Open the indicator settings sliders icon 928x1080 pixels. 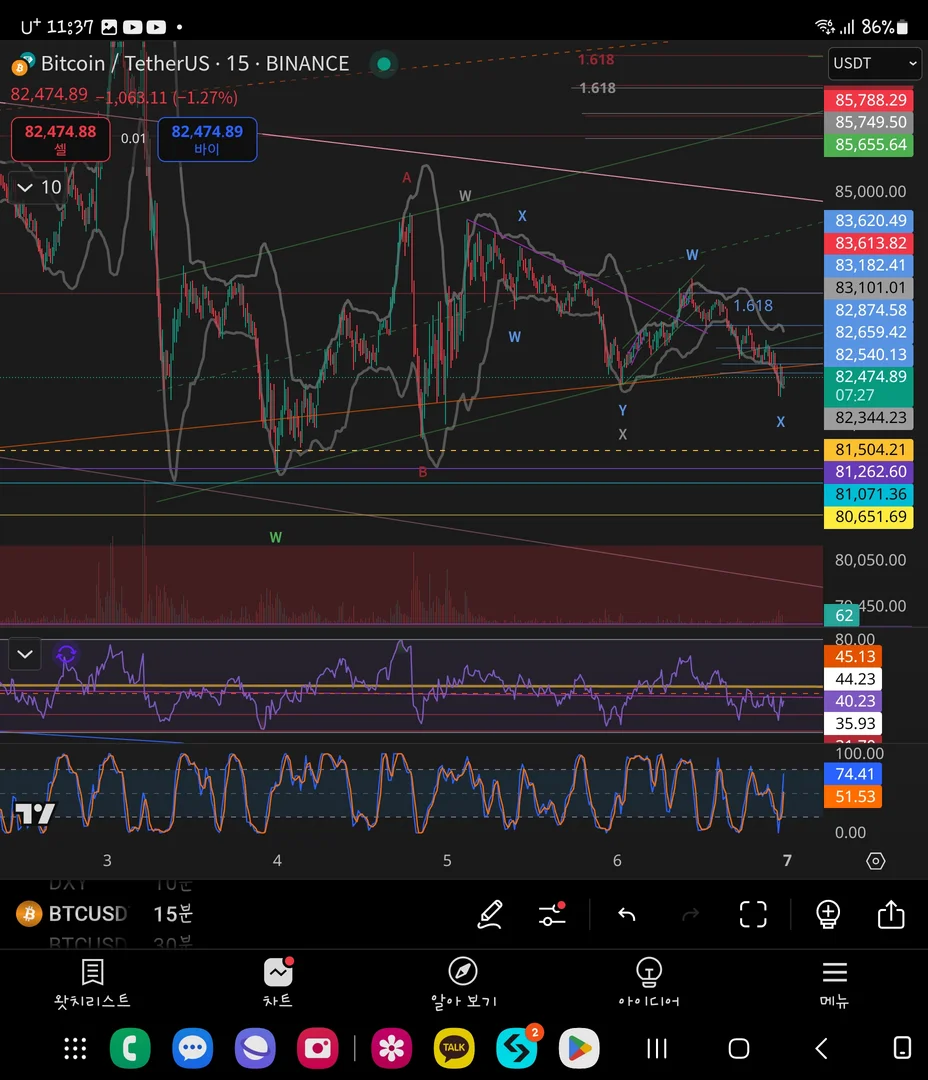(552, 914)
